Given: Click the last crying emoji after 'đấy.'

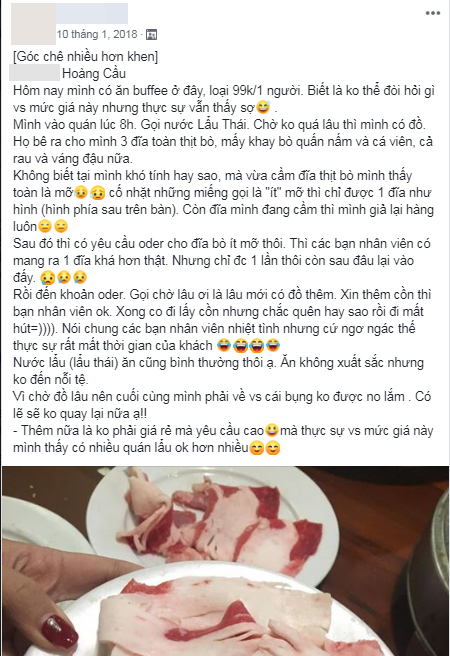Looking at the screenshot, I should (79, 278).
